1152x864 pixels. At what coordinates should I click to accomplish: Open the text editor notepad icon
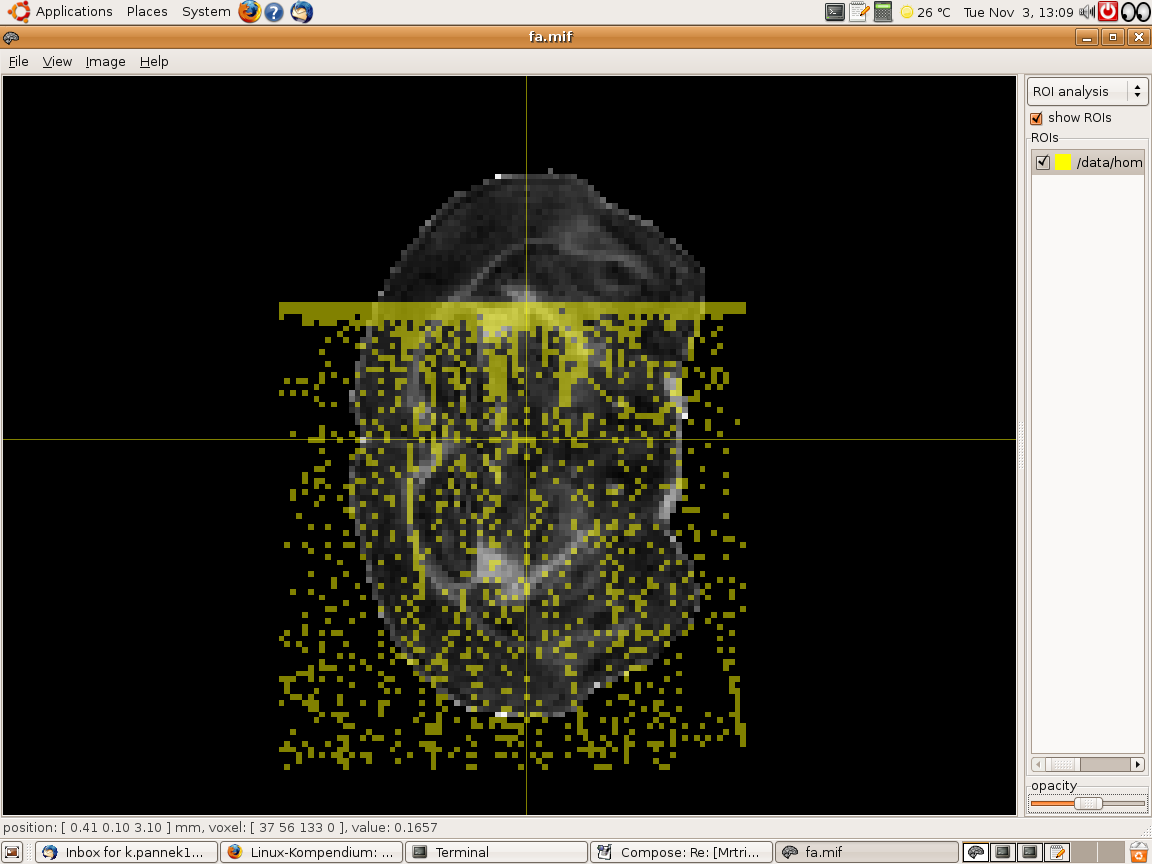coord(859,12)
